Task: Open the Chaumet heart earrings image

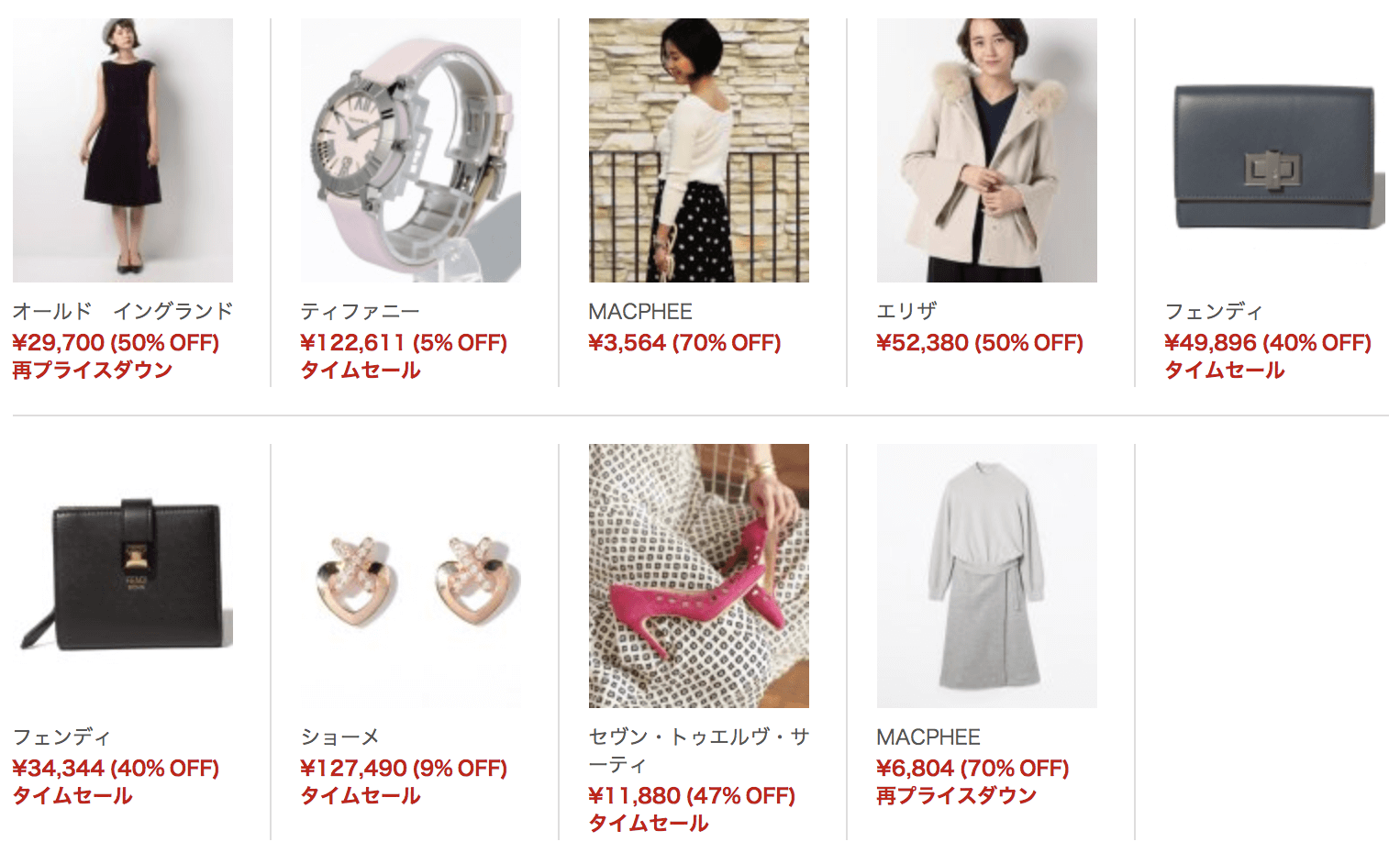Action: coord(411,576)
